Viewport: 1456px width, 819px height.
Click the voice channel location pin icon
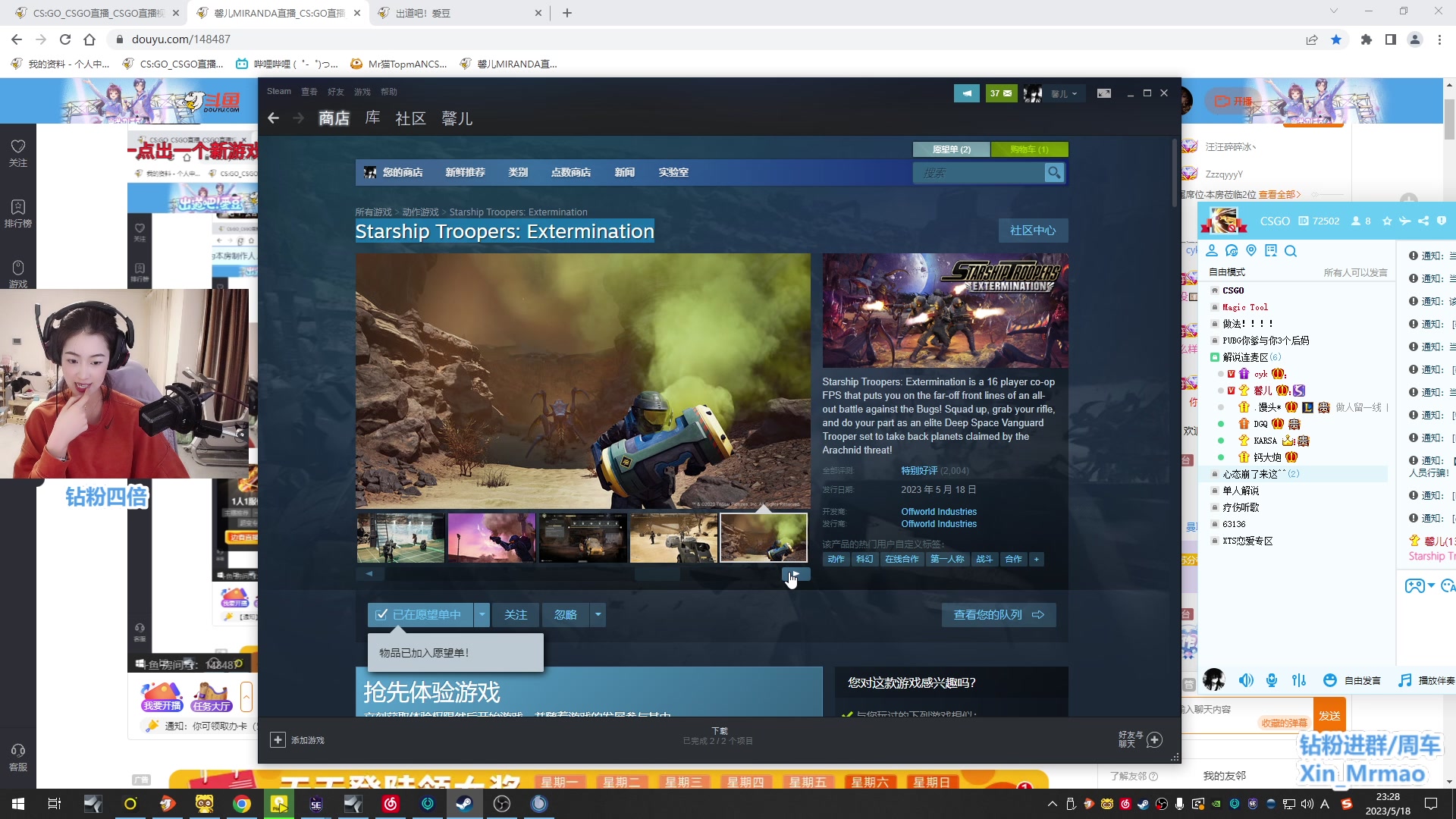tap(1251, 251)
